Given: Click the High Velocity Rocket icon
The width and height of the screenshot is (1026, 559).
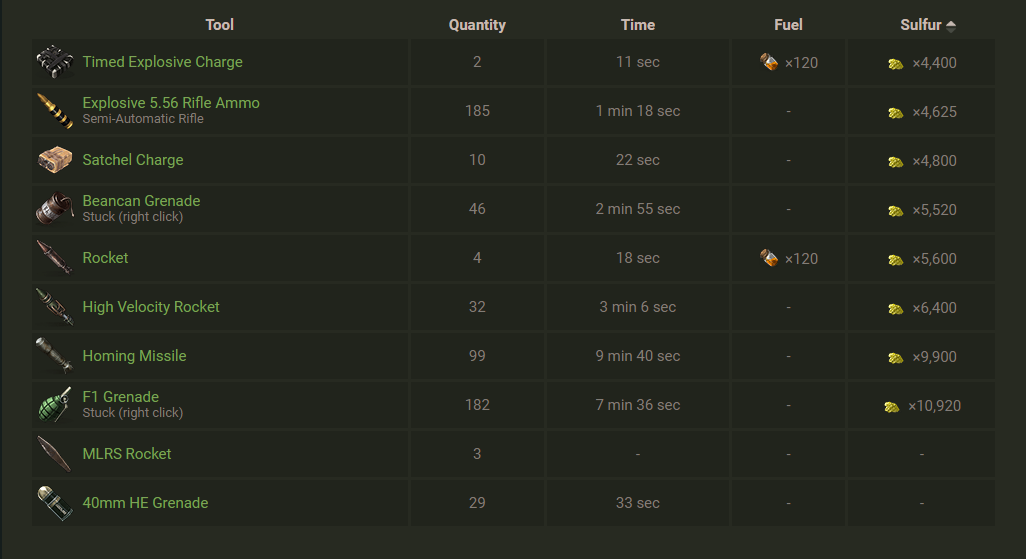Looking at the screenshot, I should pyautogui.click(x=55, y=307).
